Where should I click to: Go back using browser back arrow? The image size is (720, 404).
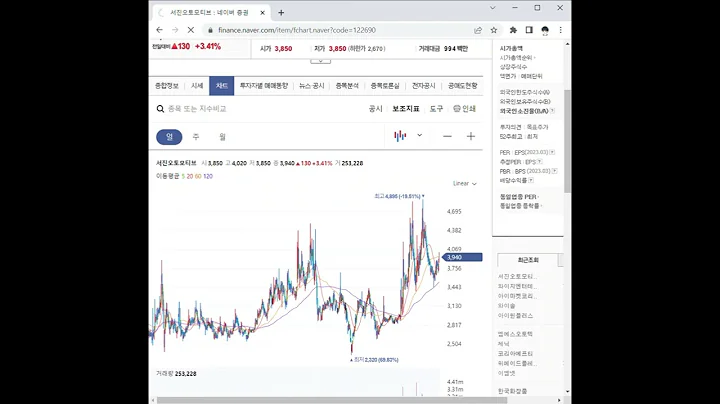pyautogui.click(x=159, y=30)
